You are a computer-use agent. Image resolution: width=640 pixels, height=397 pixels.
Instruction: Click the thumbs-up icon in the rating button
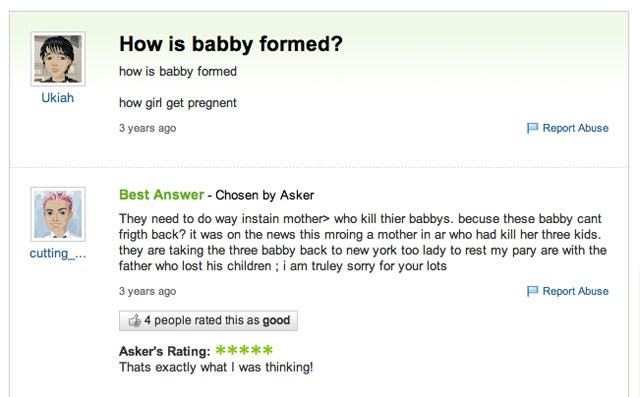[x=135, y=321]
